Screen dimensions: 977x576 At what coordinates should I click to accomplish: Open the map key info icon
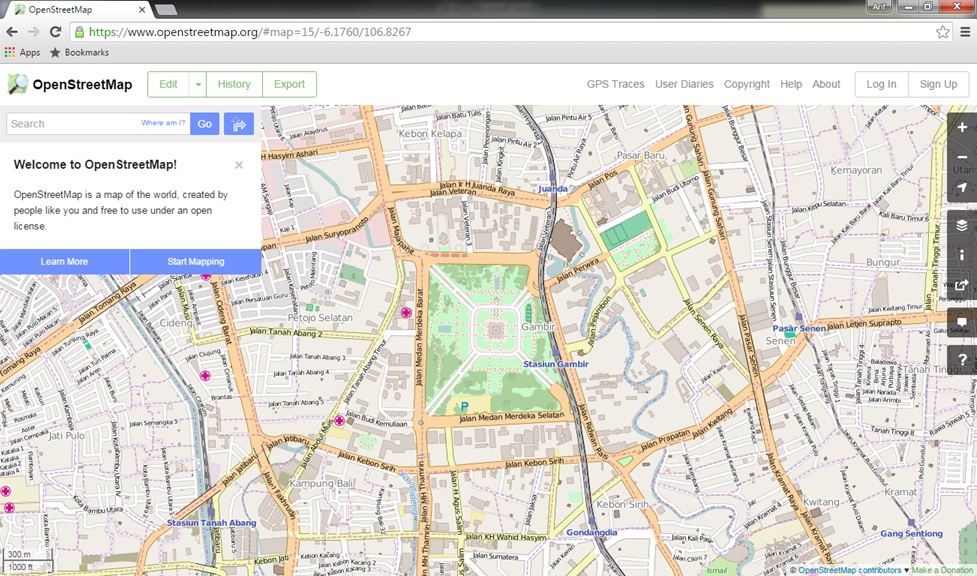962,255
